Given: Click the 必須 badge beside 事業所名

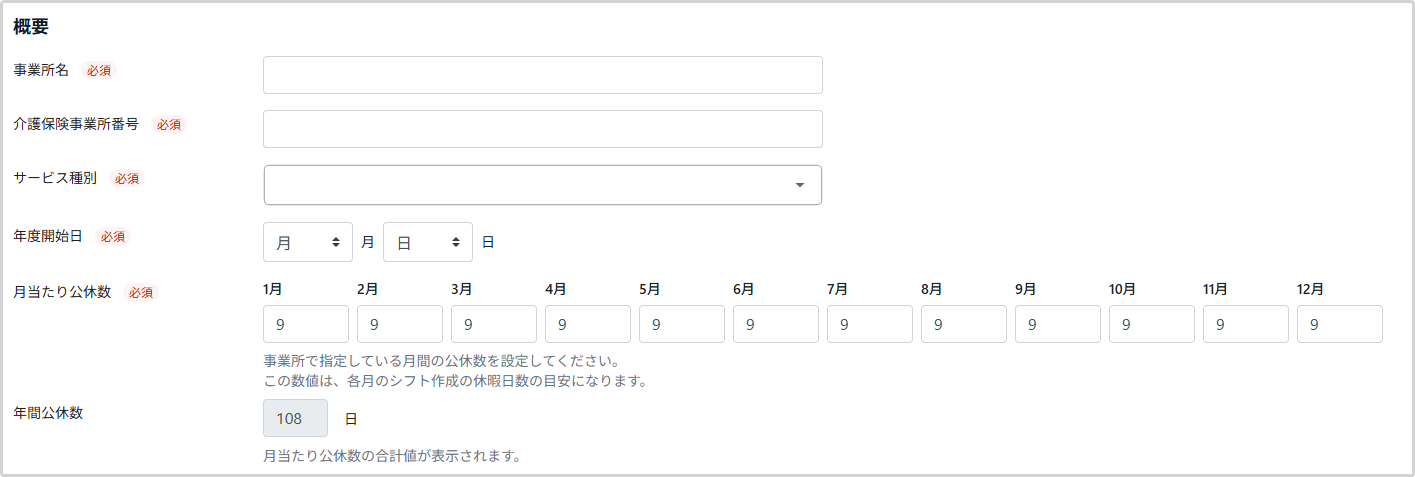Looking at the screenshot, I should (x=98, y=71).
